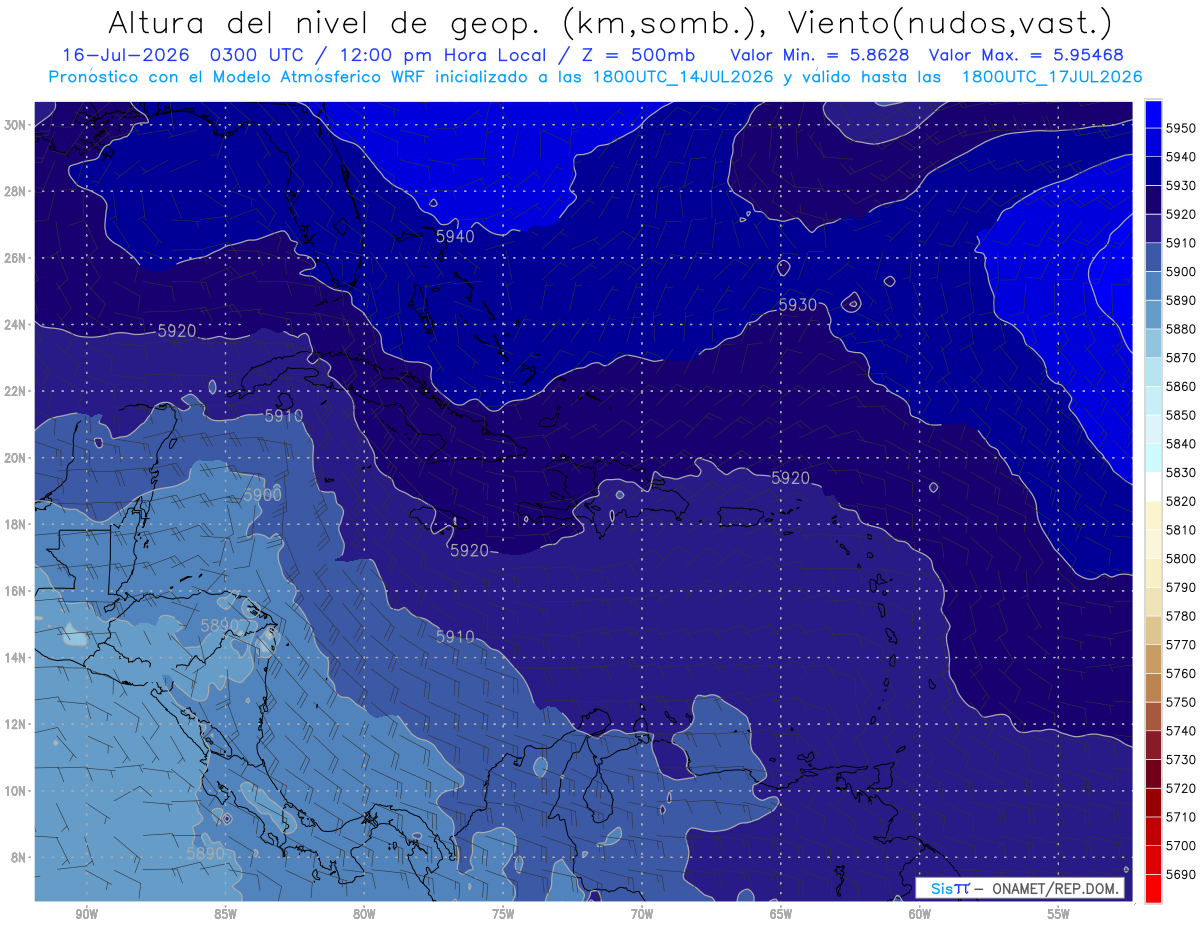Click the '70W' longitude axis label
This screenshot has height=927, width=1200.
pyautogui.click(x=642, y=914)
